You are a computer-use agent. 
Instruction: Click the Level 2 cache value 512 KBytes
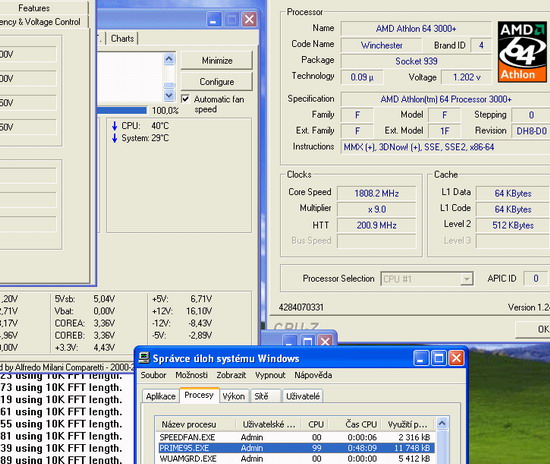512,225
